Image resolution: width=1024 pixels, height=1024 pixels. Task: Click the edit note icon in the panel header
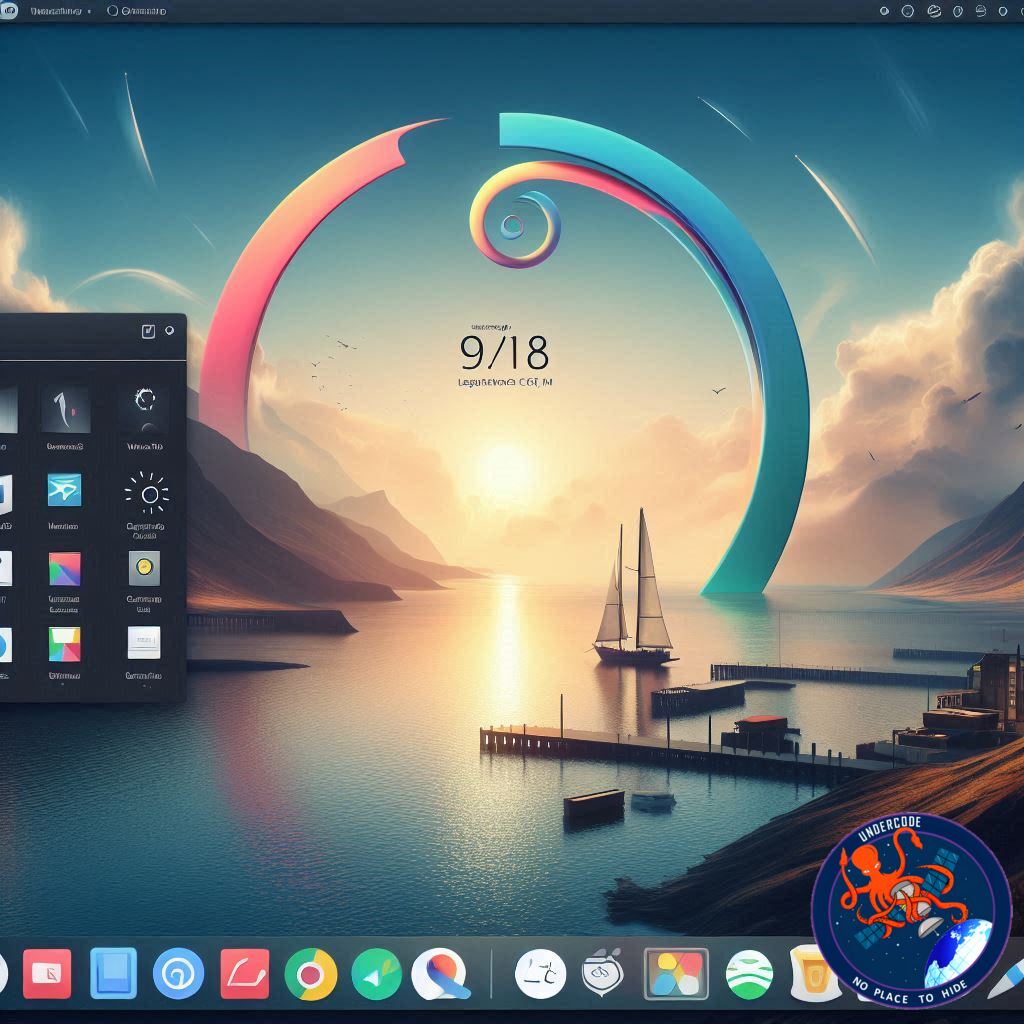[148, 331]
